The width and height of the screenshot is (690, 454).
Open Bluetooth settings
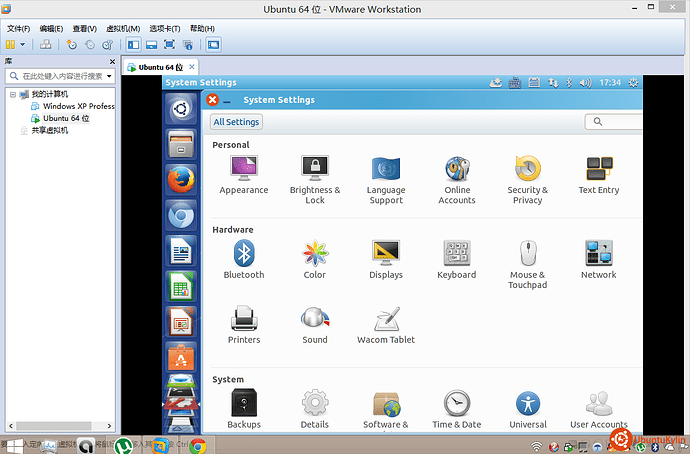pyautogui.click(x=244, y=260)
